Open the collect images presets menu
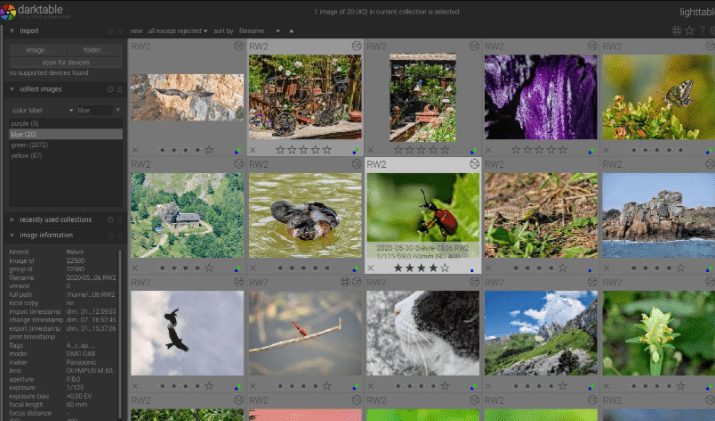The width and height of the screenshot is (715, 421). (x=119, y=89)
